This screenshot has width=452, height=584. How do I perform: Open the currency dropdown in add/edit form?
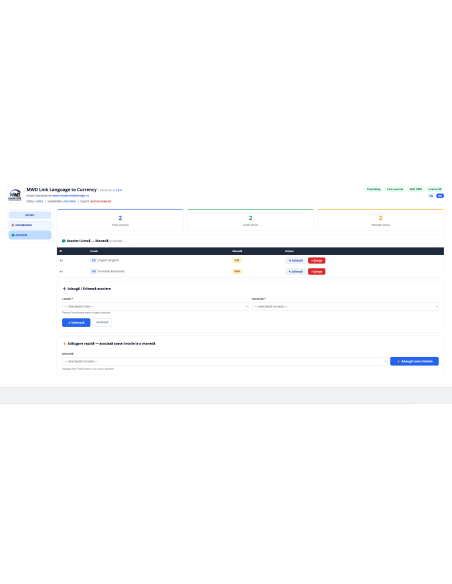[x=345, y=306]
